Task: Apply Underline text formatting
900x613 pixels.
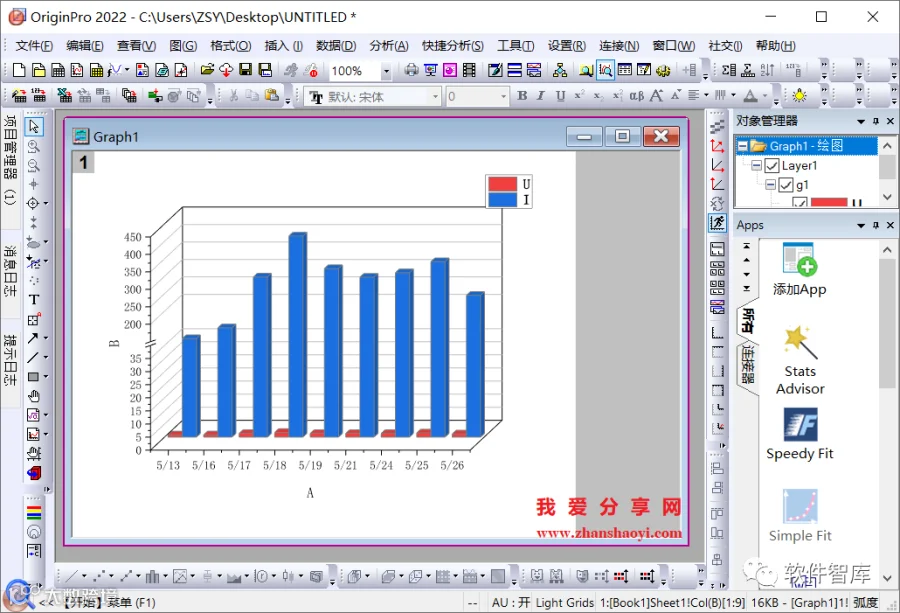Action: point(560,96)
